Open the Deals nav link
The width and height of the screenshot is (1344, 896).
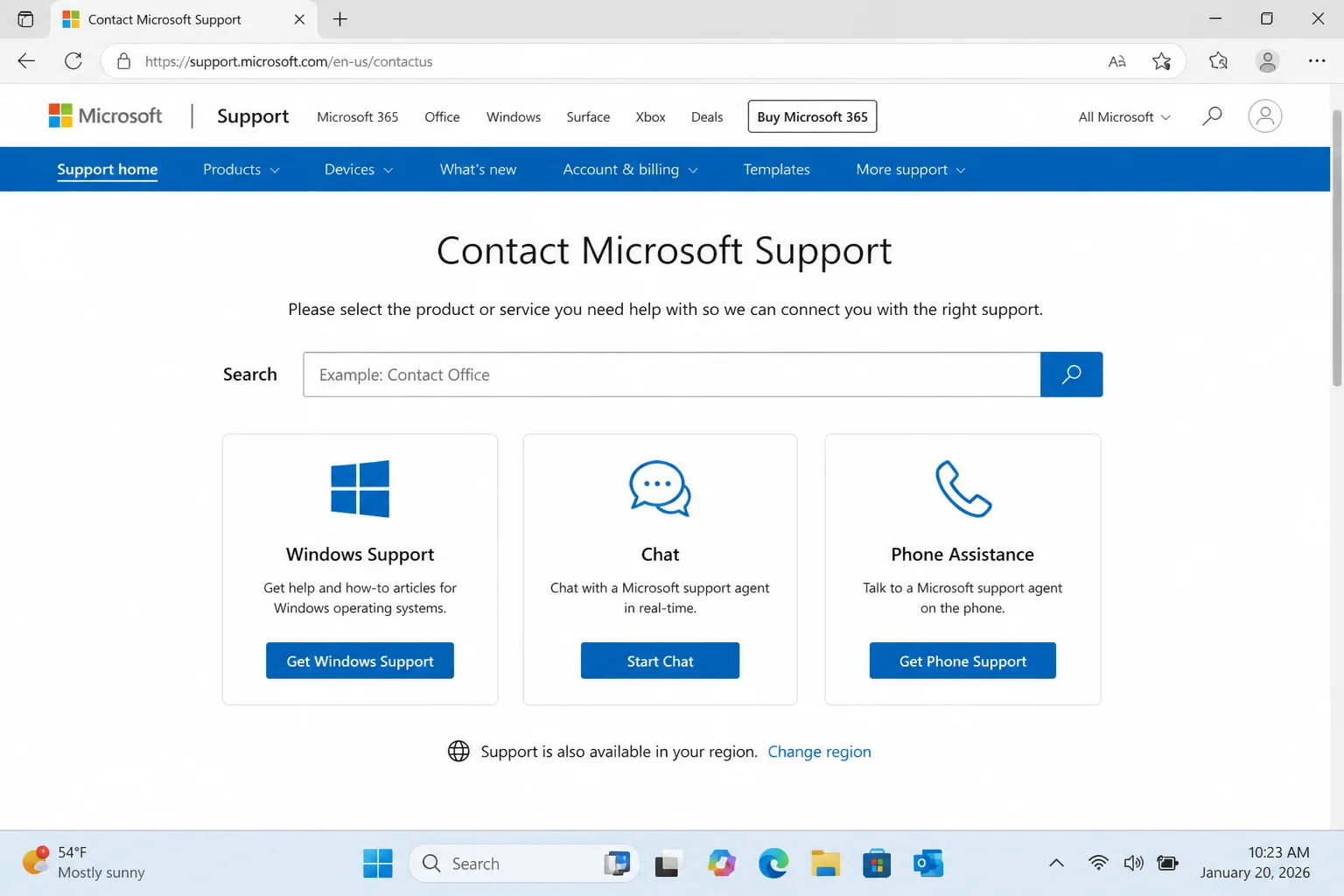click(707, 116)
